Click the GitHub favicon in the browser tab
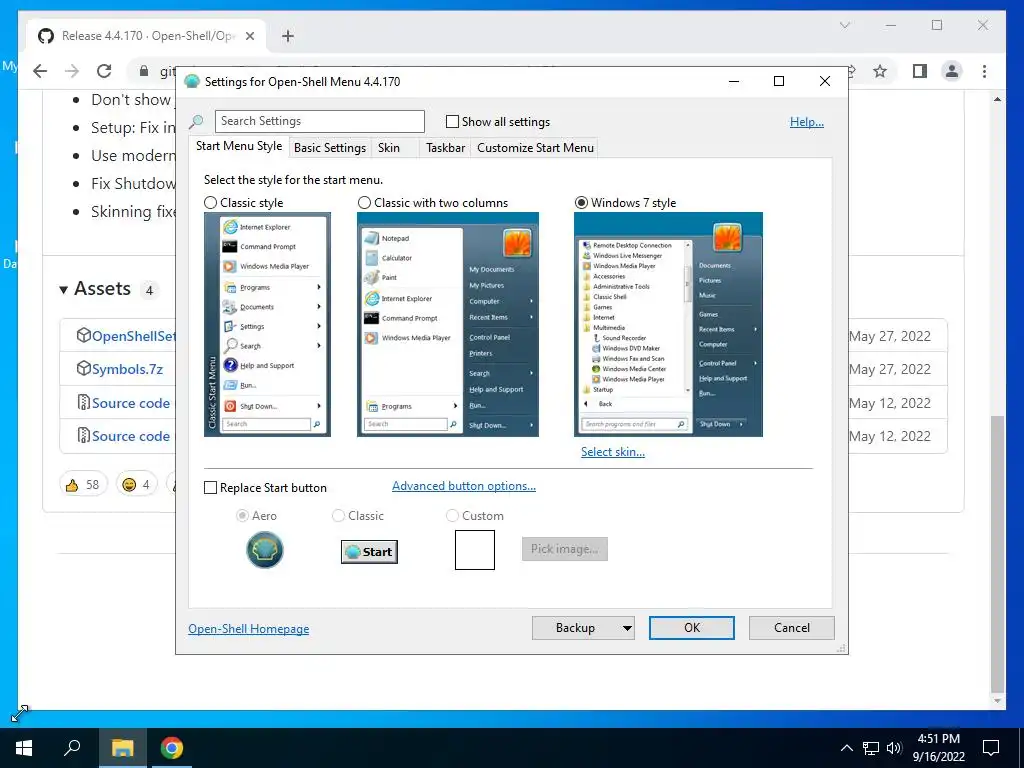This screenshot has width=1024, height=768. 45,36
